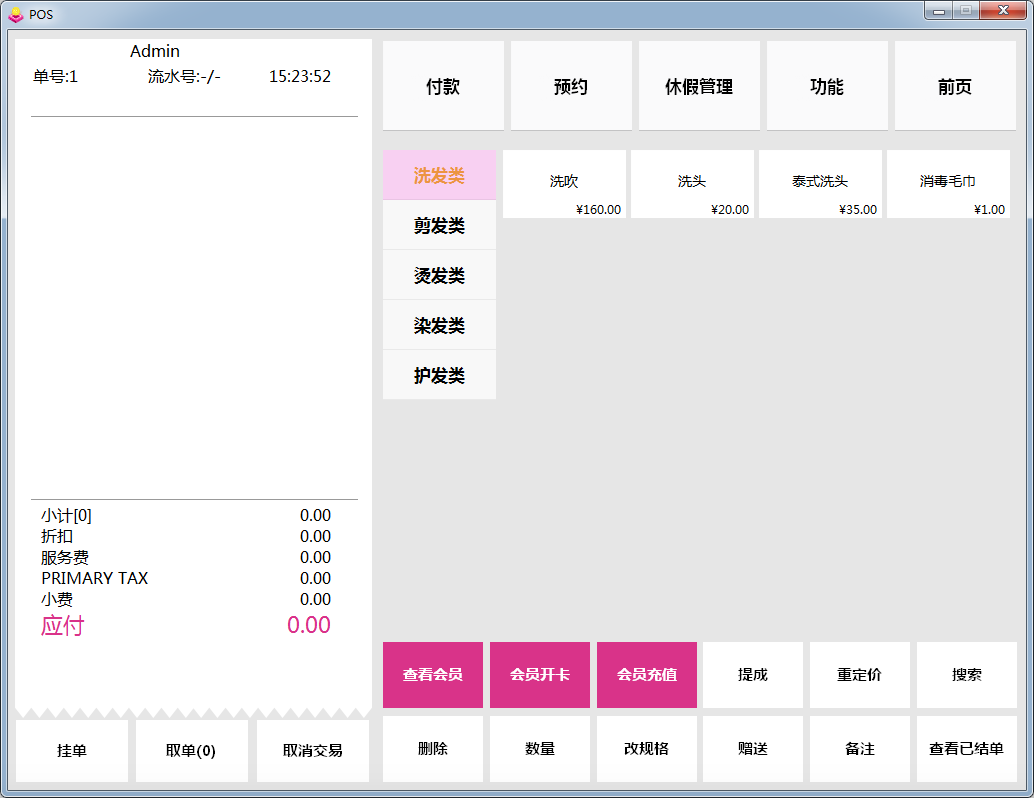1034x798 pixels.
Task: Go to 前页 previous page
Action: pyautogui.click(x=954, y=87)
